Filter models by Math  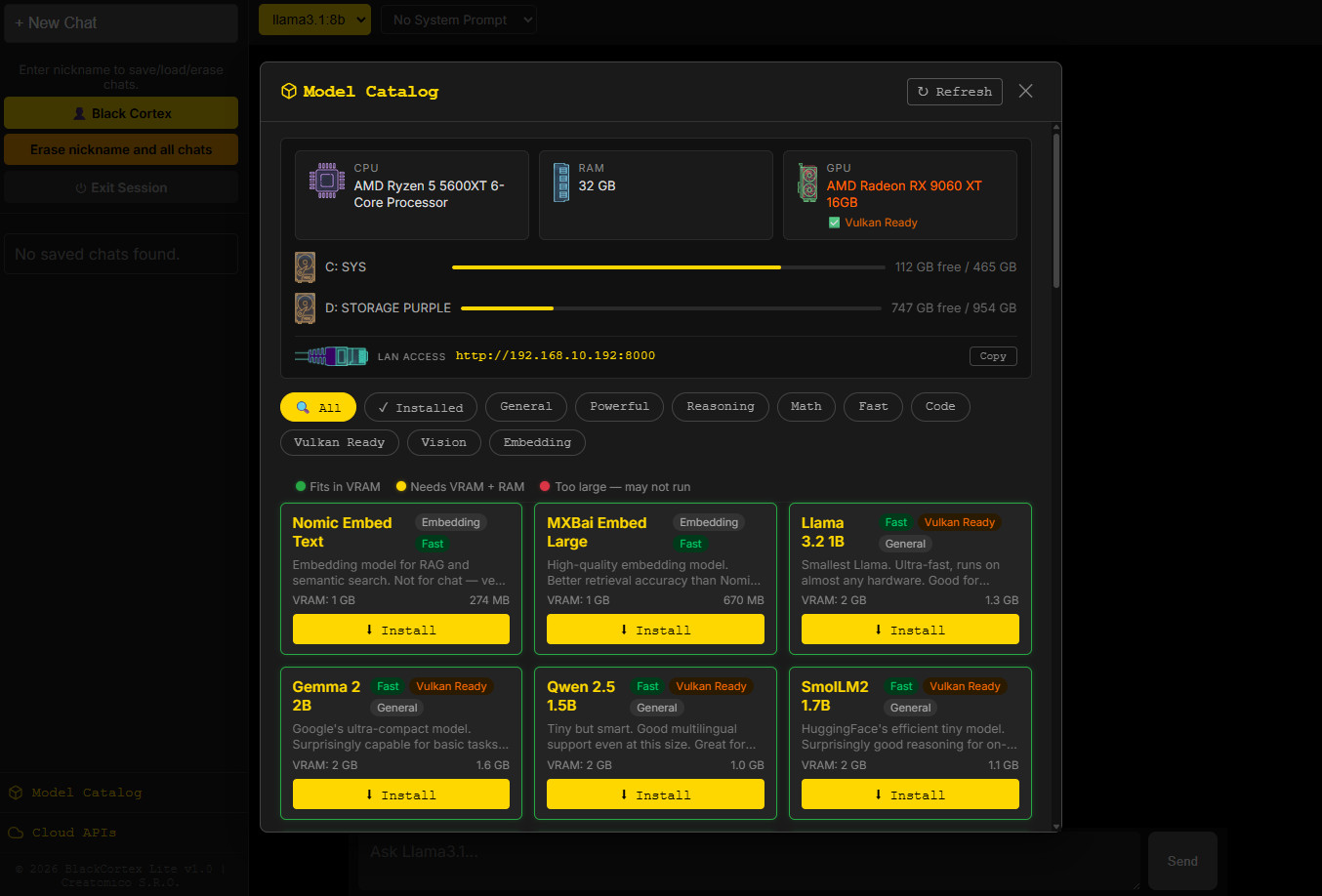(x=806, y=407)
